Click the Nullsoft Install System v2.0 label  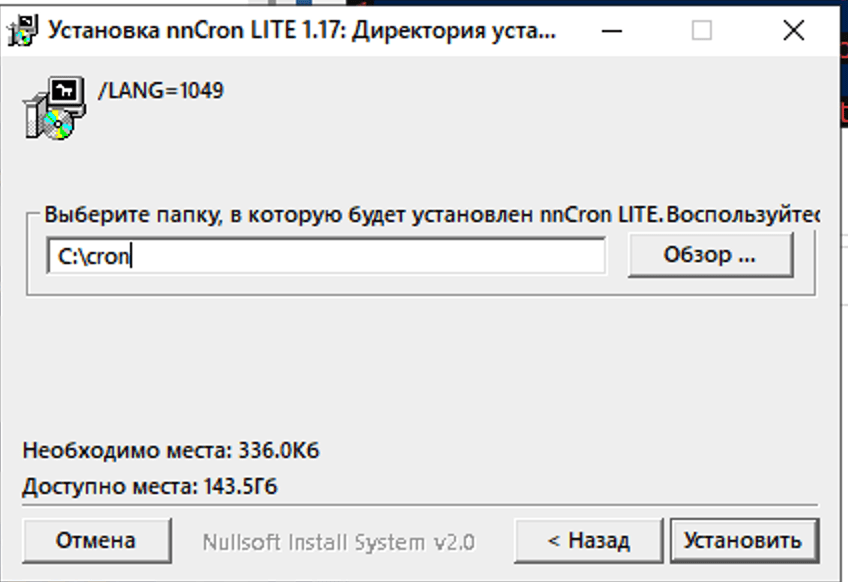pyautogui.click(x=338, y=542)
